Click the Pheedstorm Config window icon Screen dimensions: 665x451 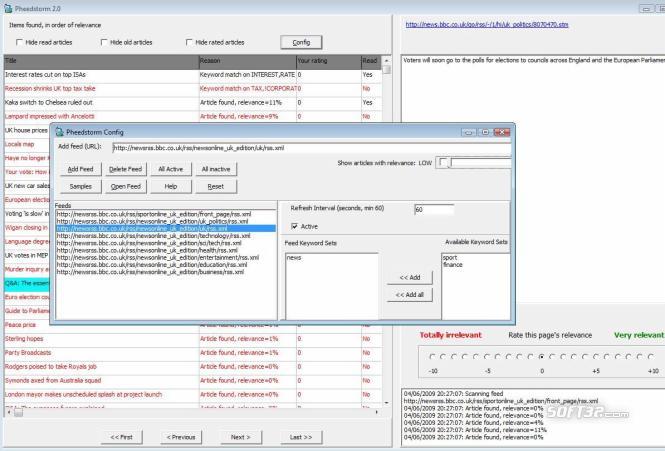(60, 132)
